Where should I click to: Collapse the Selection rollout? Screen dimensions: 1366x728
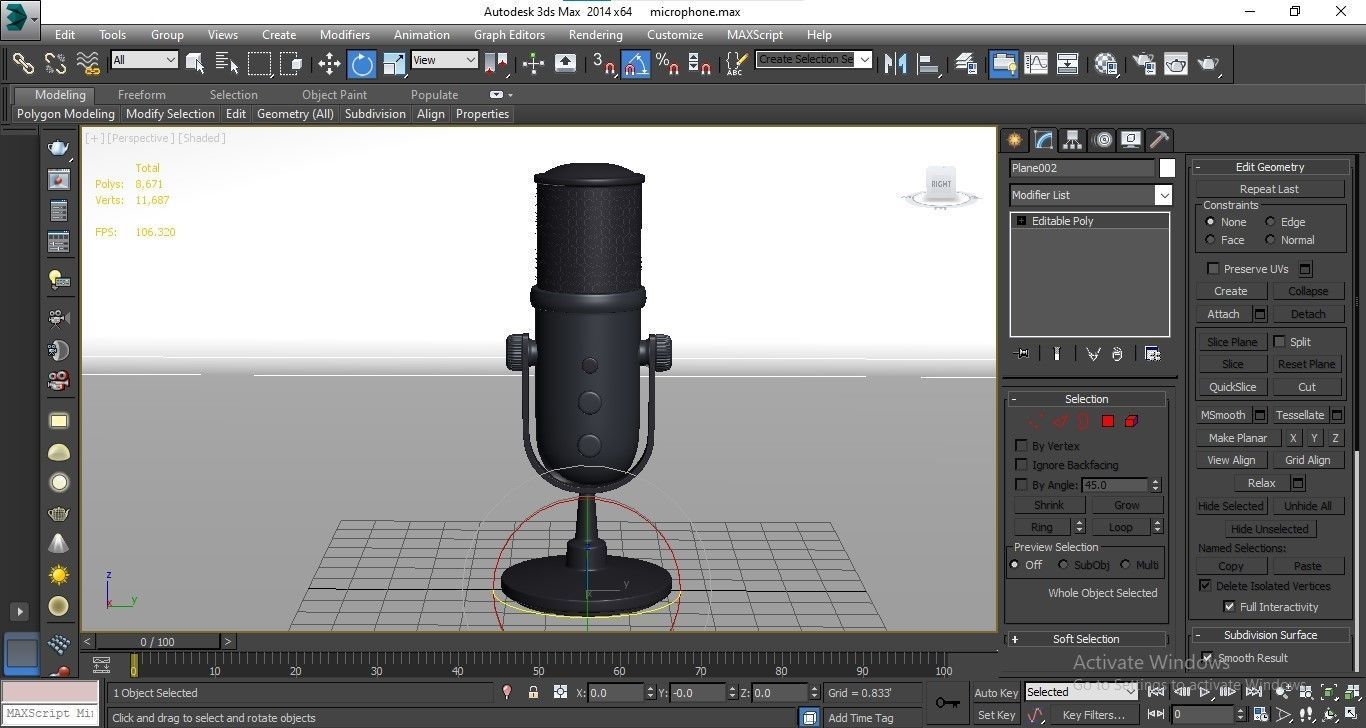1087,399
